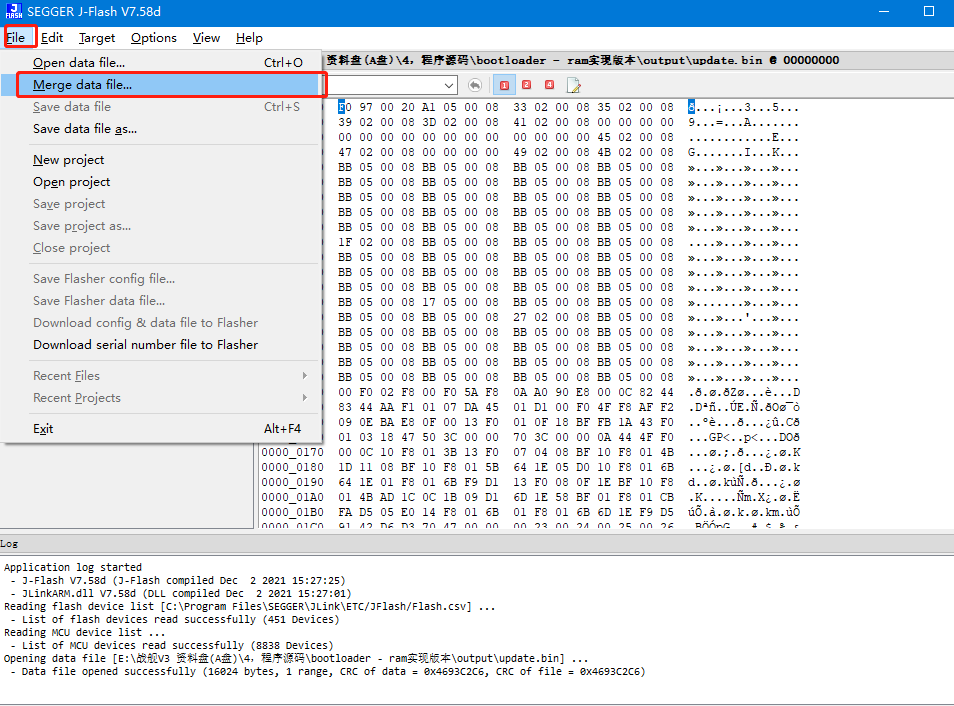The height and width of the screenshot is (706, 954).
Task: Choose Merge data file... entry
Action: click(x=161, y=85)
